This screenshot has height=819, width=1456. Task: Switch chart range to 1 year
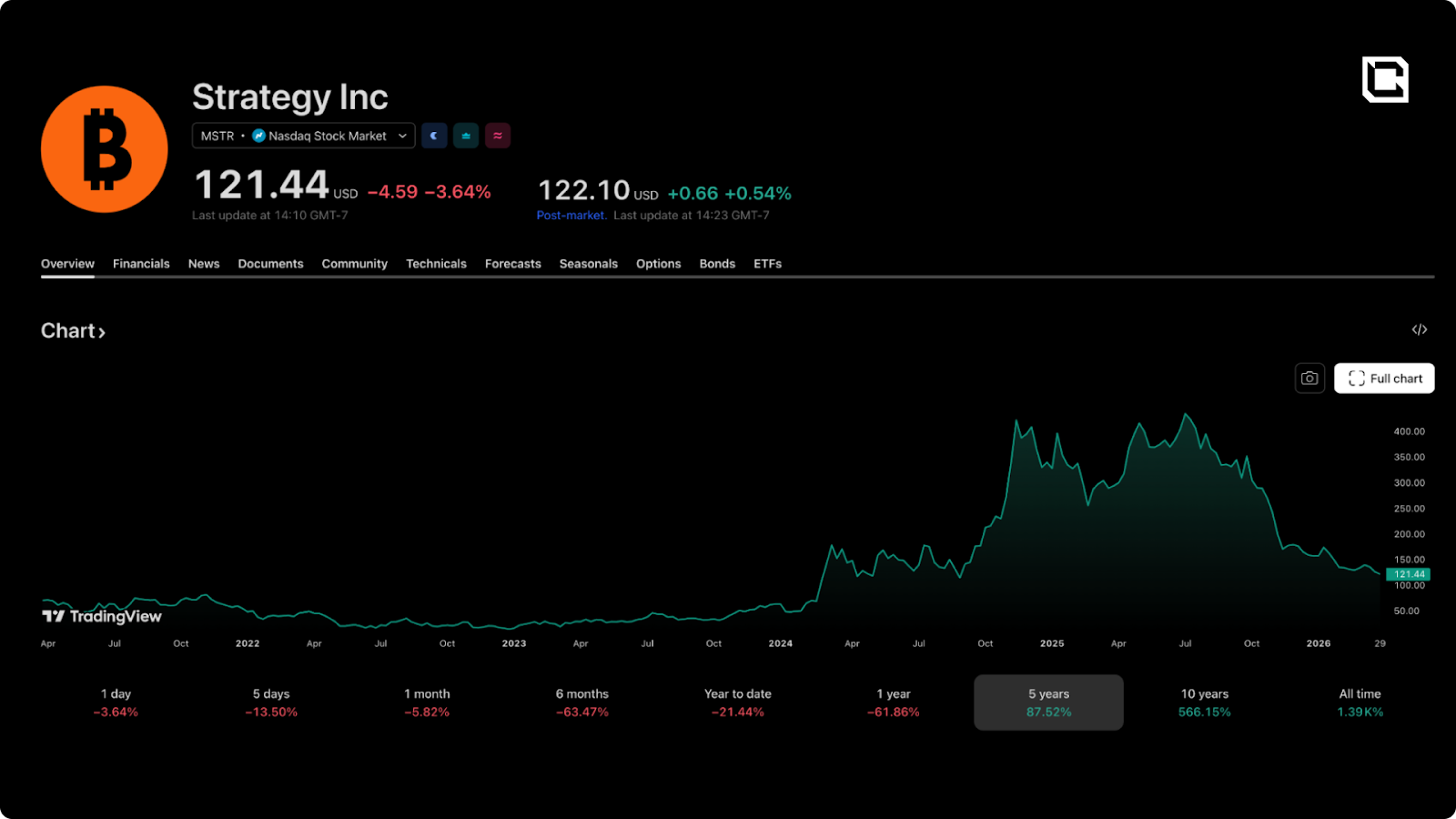[894, 703]
